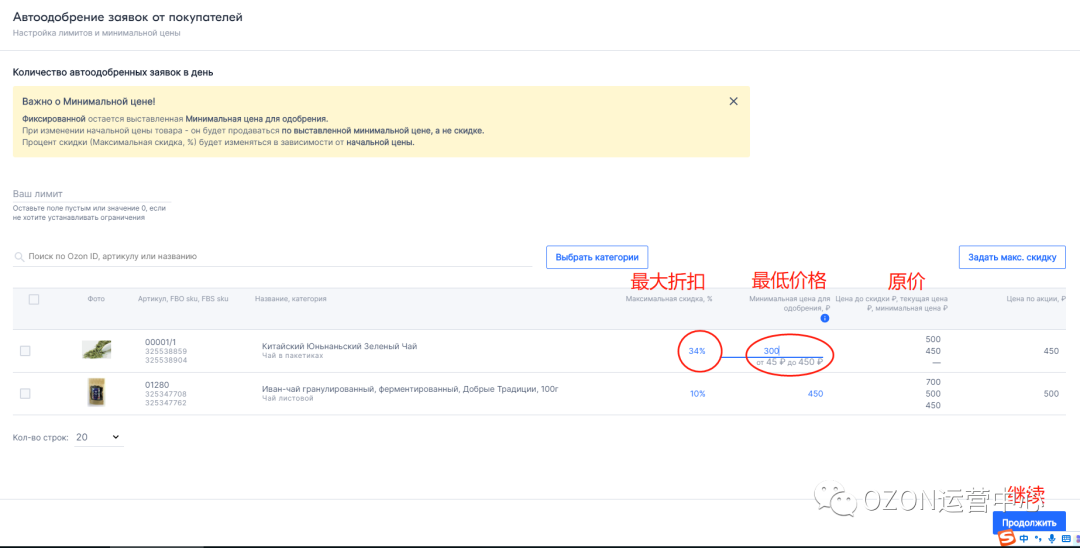Image resolution: width=1080 pixels, height=548 pixels.
Task: Click article number 00001/1
Action: click(160, 342)
